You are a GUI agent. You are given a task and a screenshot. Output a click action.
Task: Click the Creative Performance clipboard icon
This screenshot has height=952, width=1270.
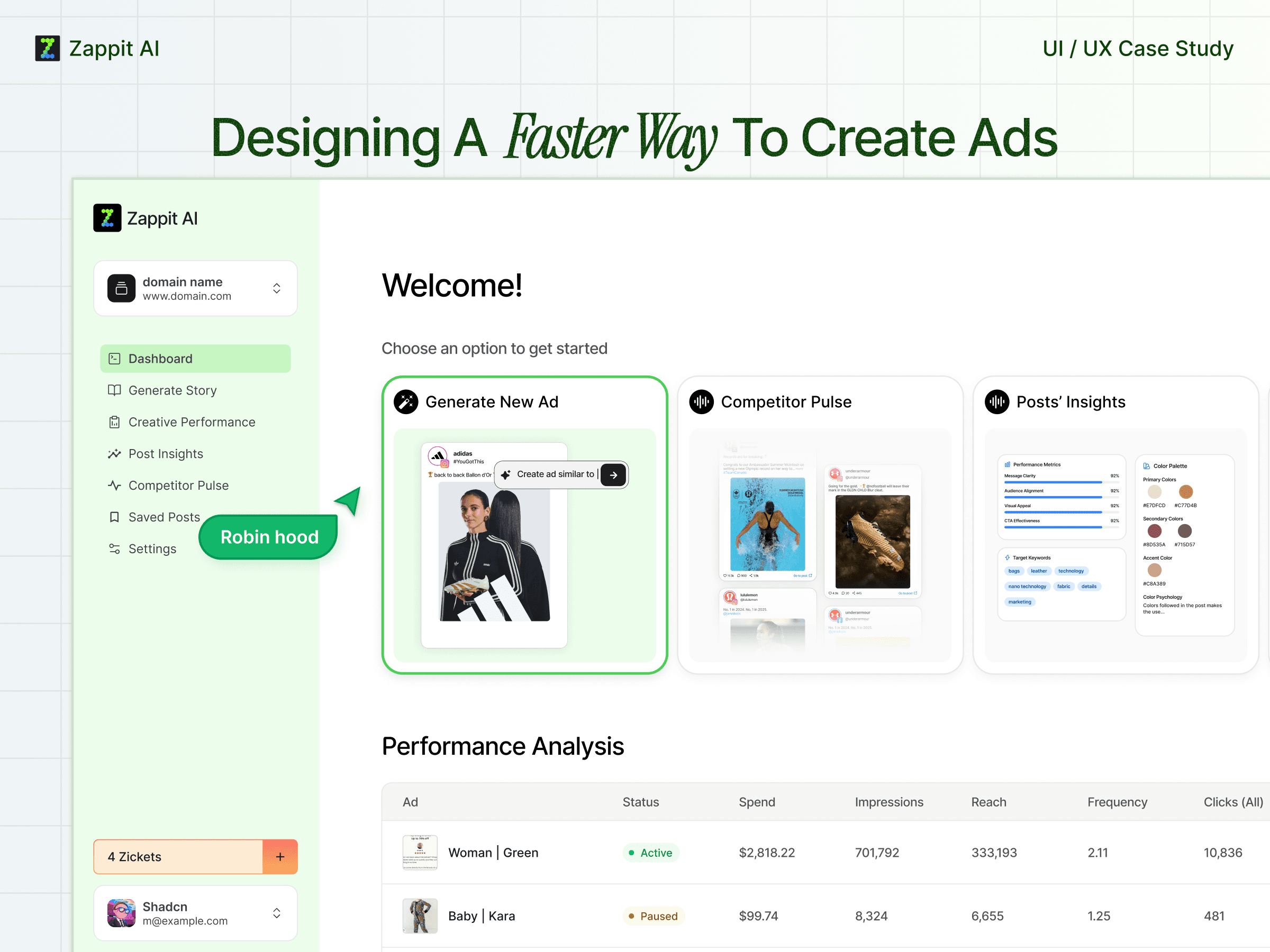click(x=114, y=423)
